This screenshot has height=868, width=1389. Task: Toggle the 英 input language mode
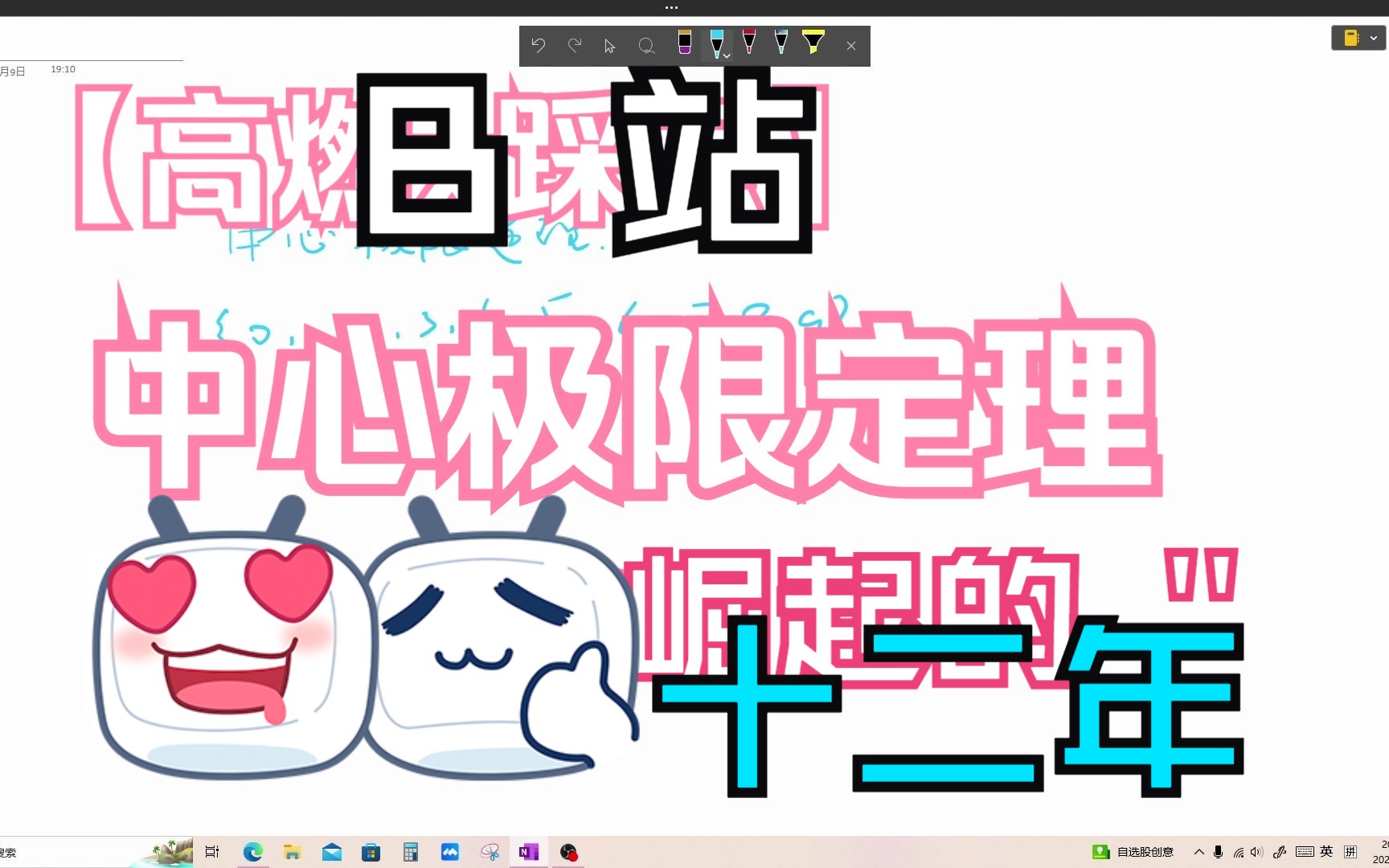[x=1326, y=852]
